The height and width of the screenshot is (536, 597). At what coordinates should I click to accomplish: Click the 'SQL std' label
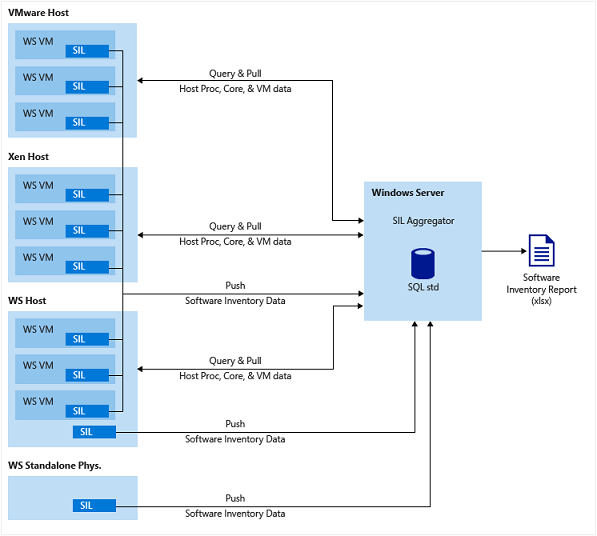pos(423,287)
